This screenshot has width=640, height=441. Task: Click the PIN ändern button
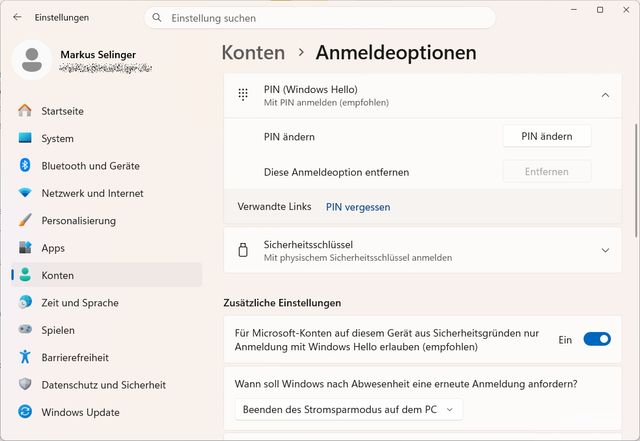pos(547,136)
